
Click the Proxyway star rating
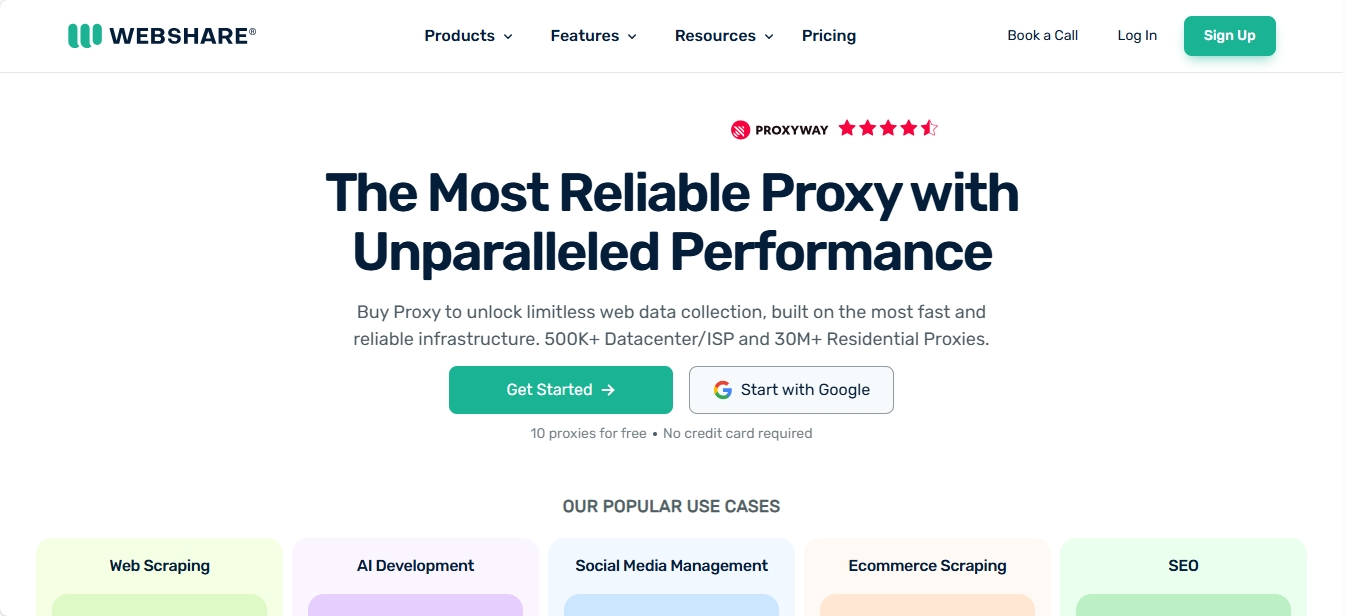(888, 128)
